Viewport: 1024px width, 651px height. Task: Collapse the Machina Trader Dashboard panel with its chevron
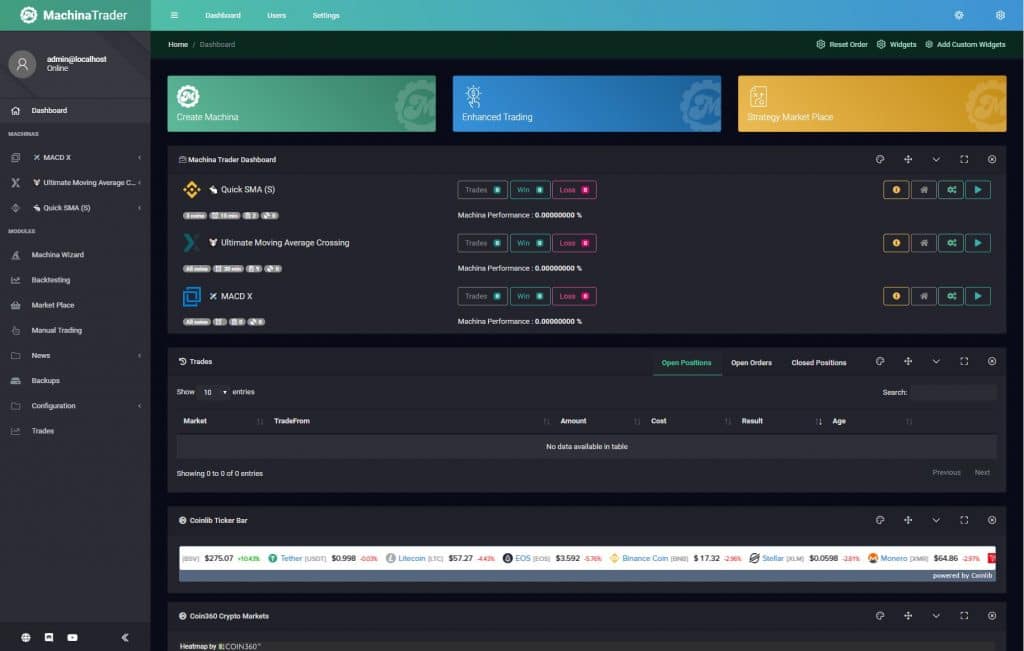click(936, 159)
